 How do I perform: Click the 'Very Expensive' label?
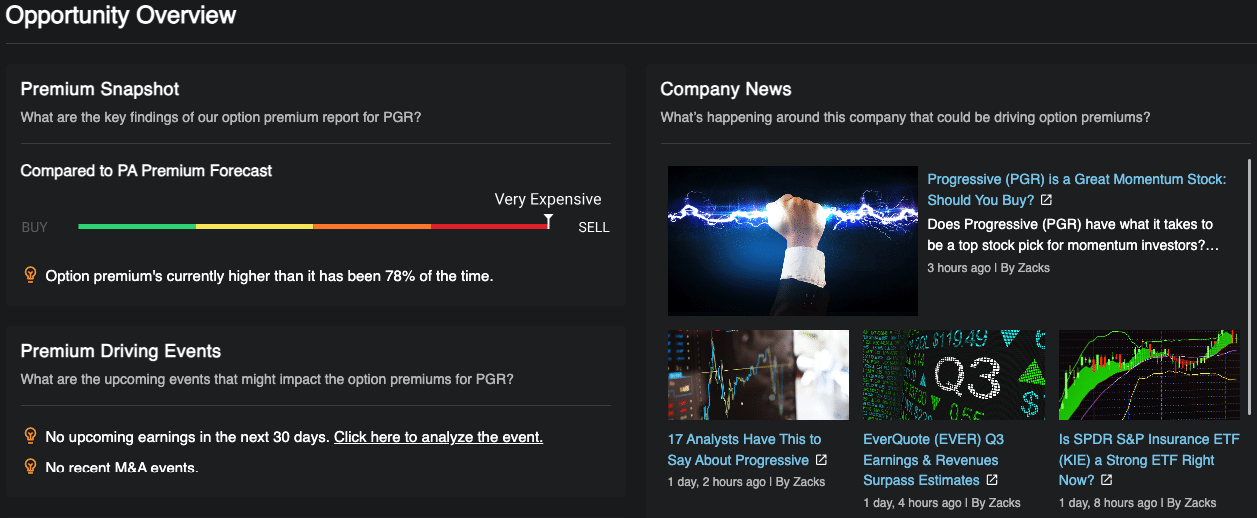pyautogui.click(x=548, y=199)
